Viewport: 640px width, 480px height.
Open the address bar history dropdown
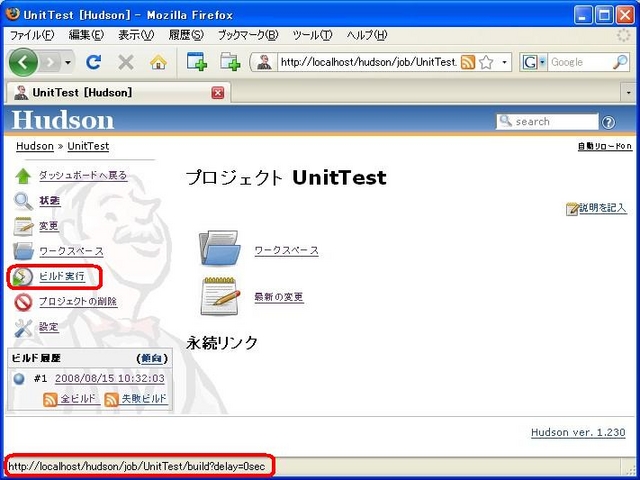point(504,62)
